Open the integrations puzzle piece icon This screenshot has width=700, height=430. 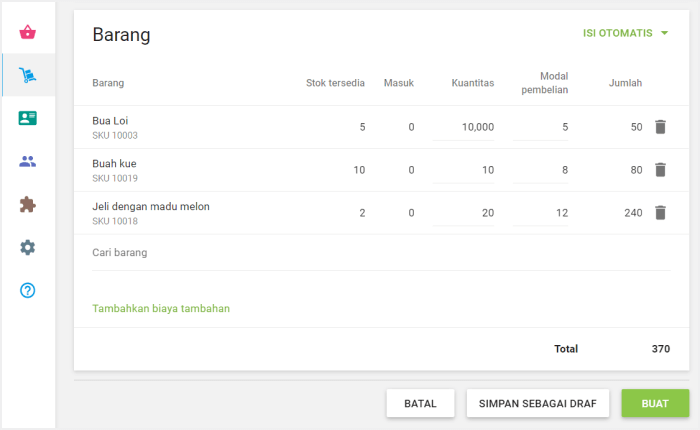click(28, 204)
